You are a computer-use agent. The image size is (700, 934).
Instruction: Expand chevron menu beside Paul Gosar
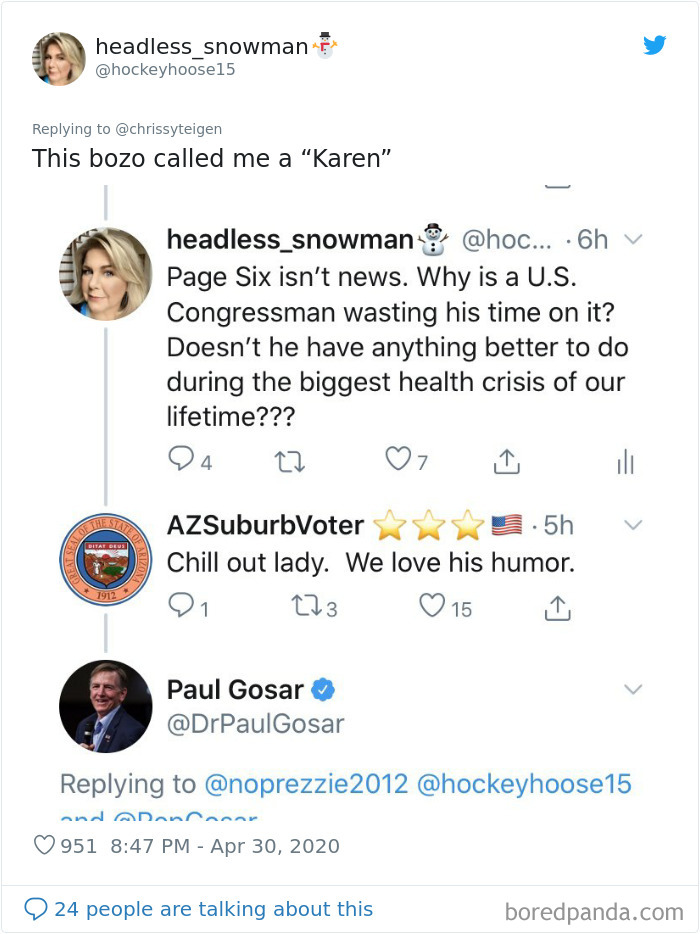tap(633, 689)
